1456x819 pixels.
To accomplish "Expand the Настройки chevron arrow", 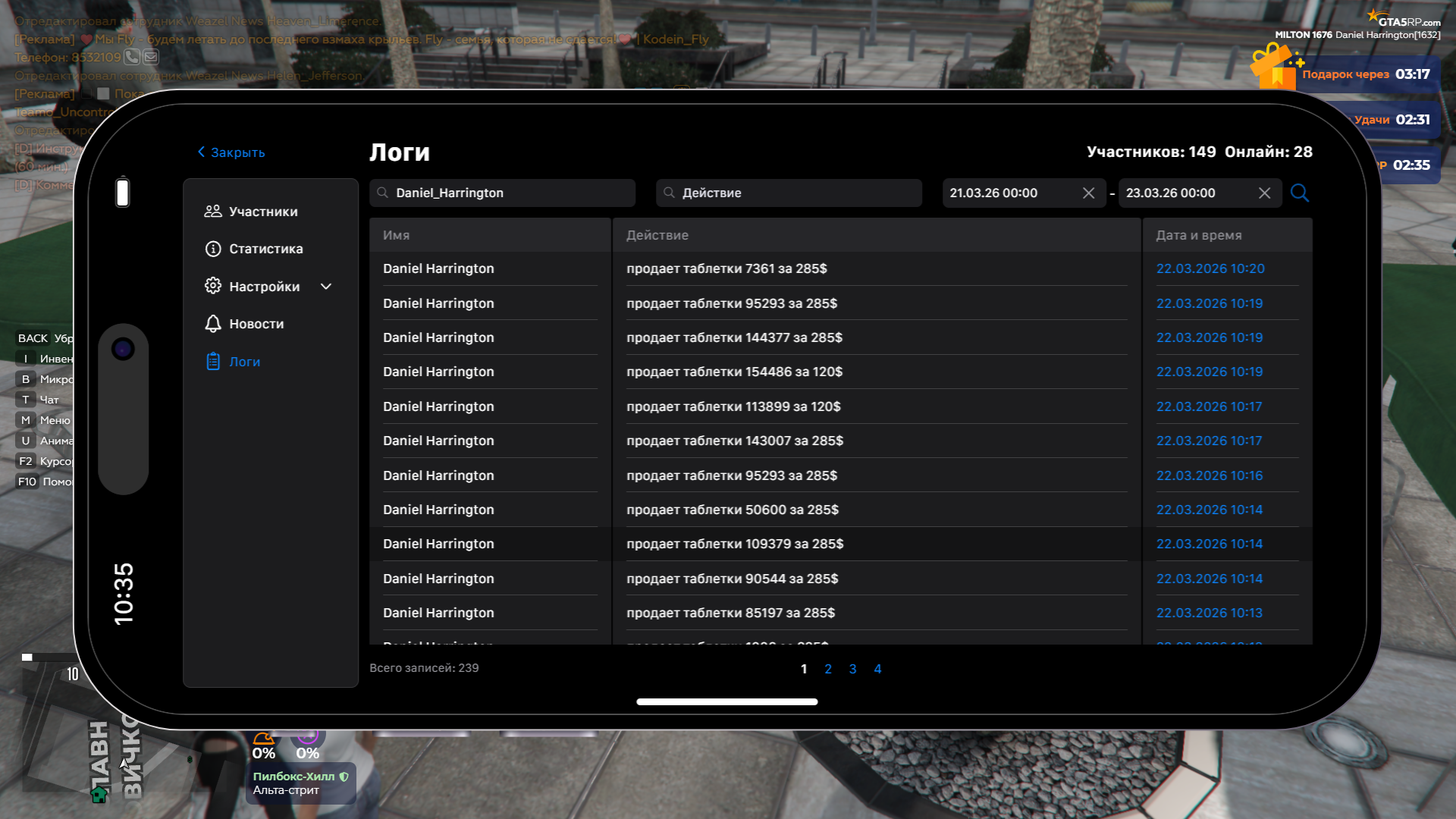I will 326,287.
